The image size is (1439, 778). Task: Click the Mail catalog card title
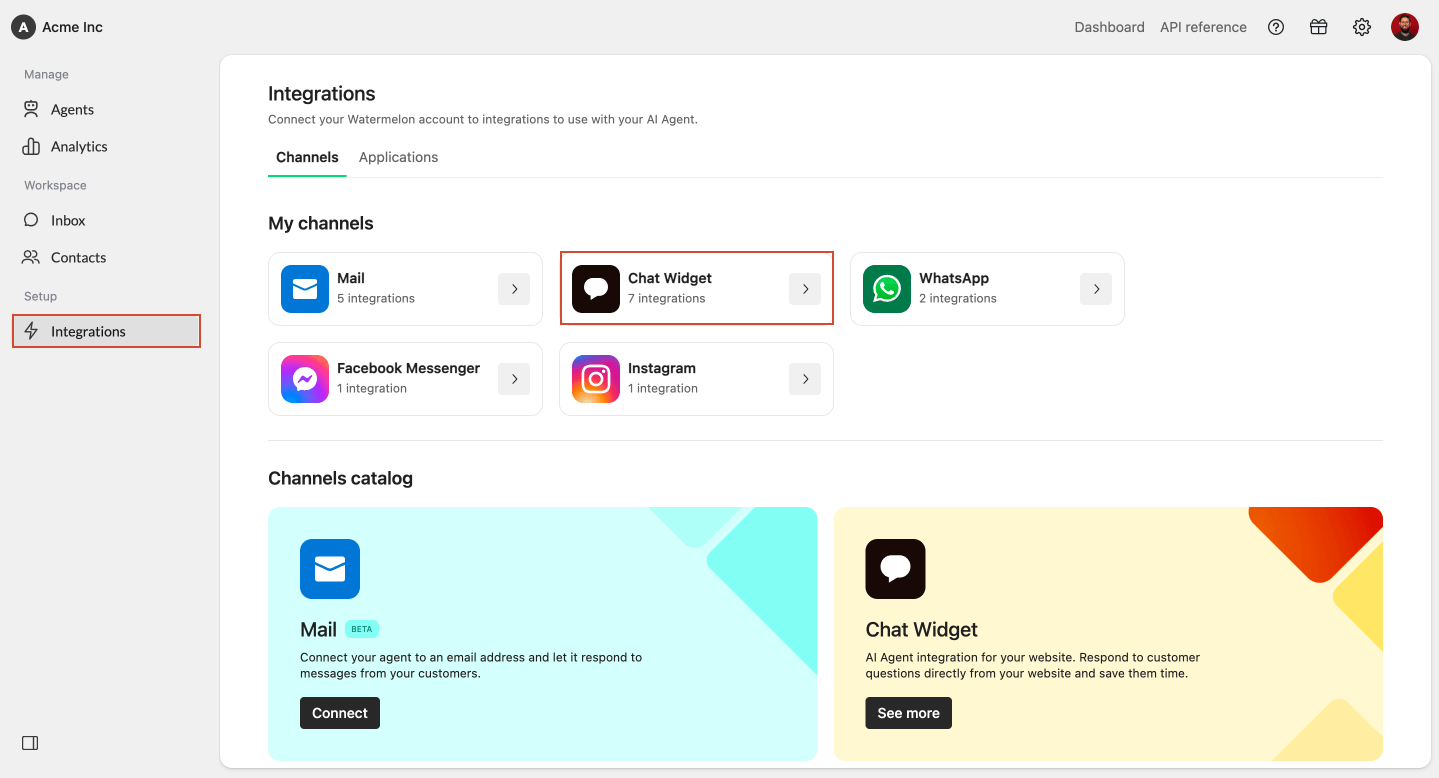pyautogui.click(x=318, y=629)
